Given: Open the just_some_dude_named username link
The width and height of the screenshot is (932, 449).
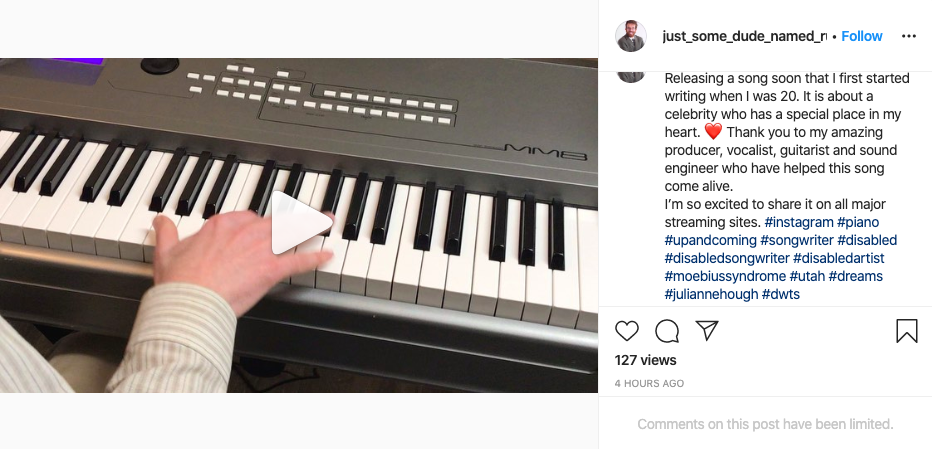Looking at the screenshot, I should [x=745, y=36].
